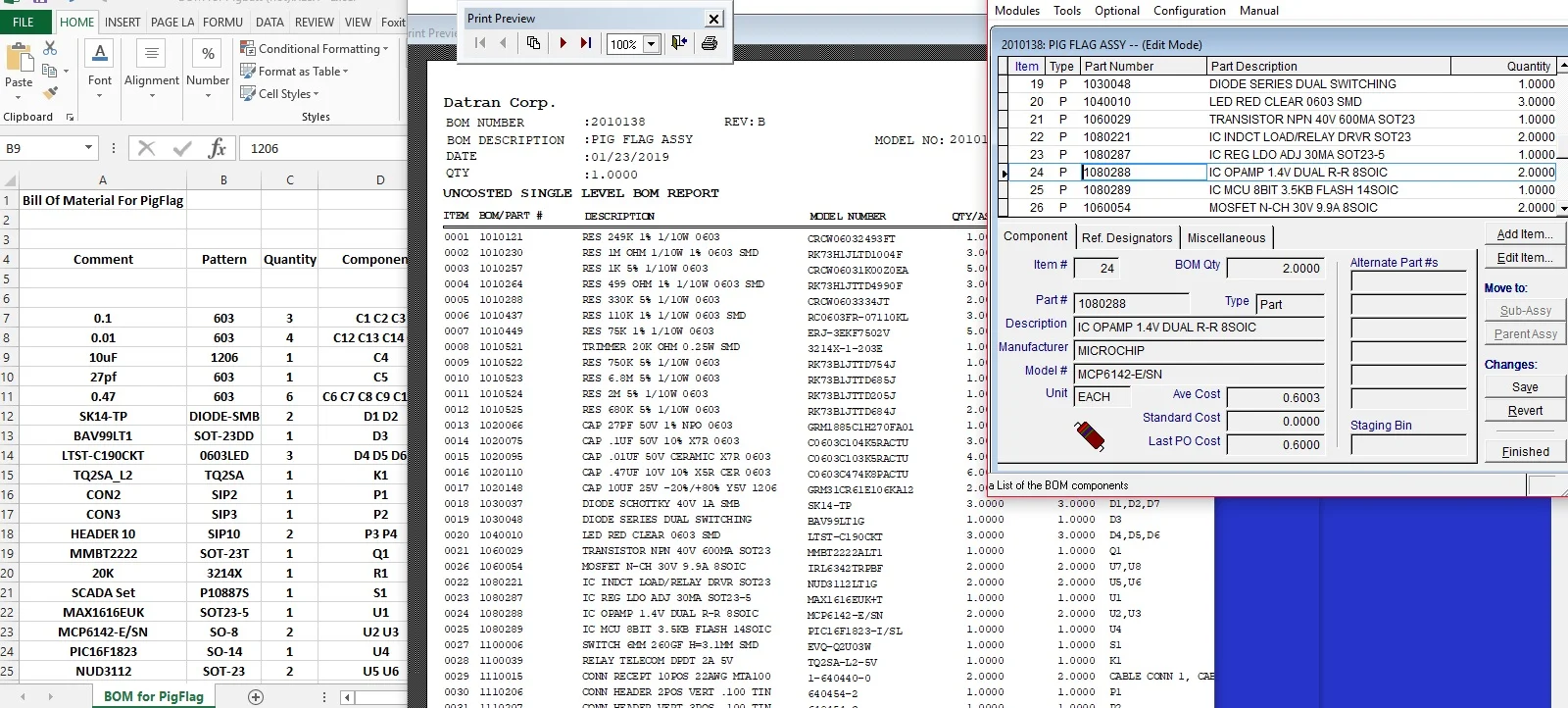Open the Print Preview zoom 100% dropdown
This screenshot has width=1568, height=708.
tap(652, 44)
